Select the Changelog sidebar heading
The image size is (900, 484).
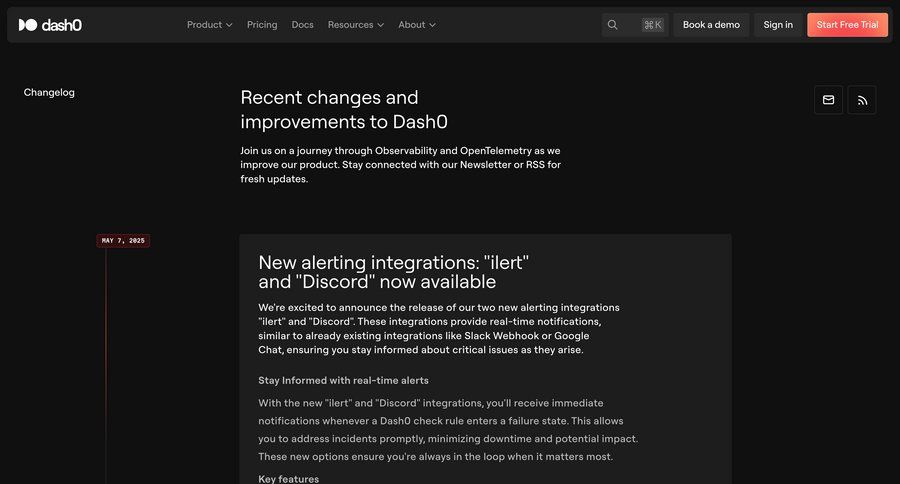coord(49,92)
